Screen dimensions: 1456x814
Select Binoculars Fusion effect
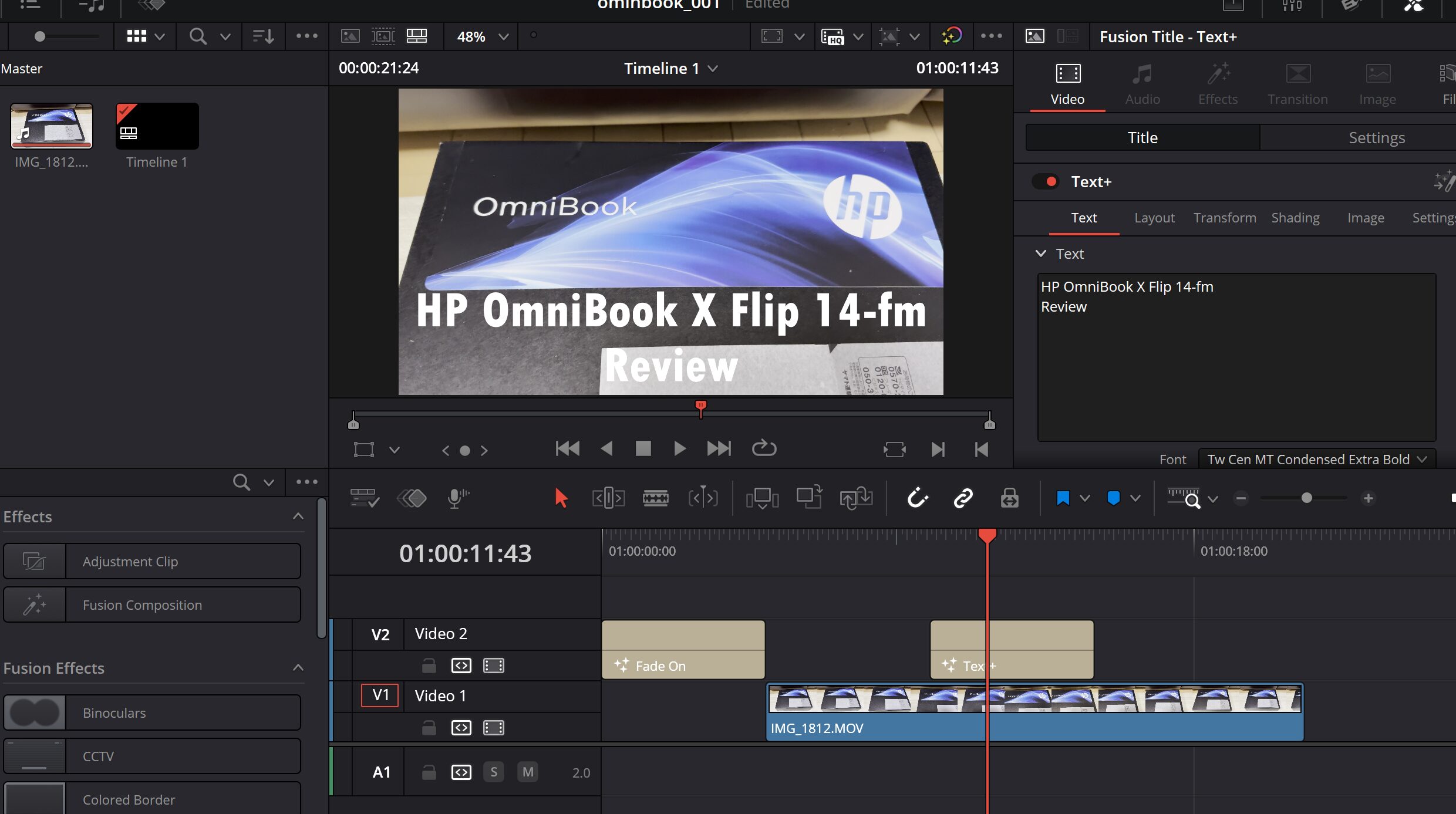[152, 713]
